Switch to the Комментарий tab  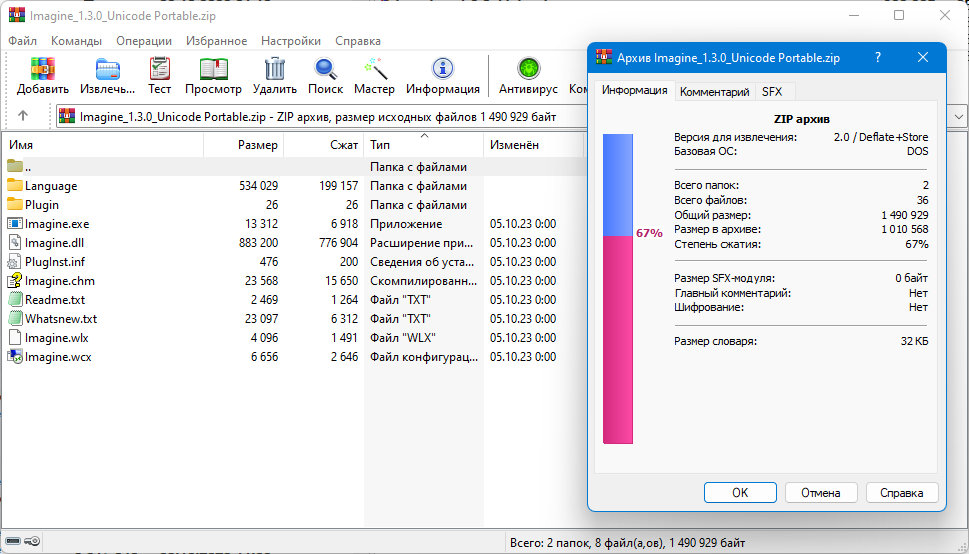(x=714, y=91)
